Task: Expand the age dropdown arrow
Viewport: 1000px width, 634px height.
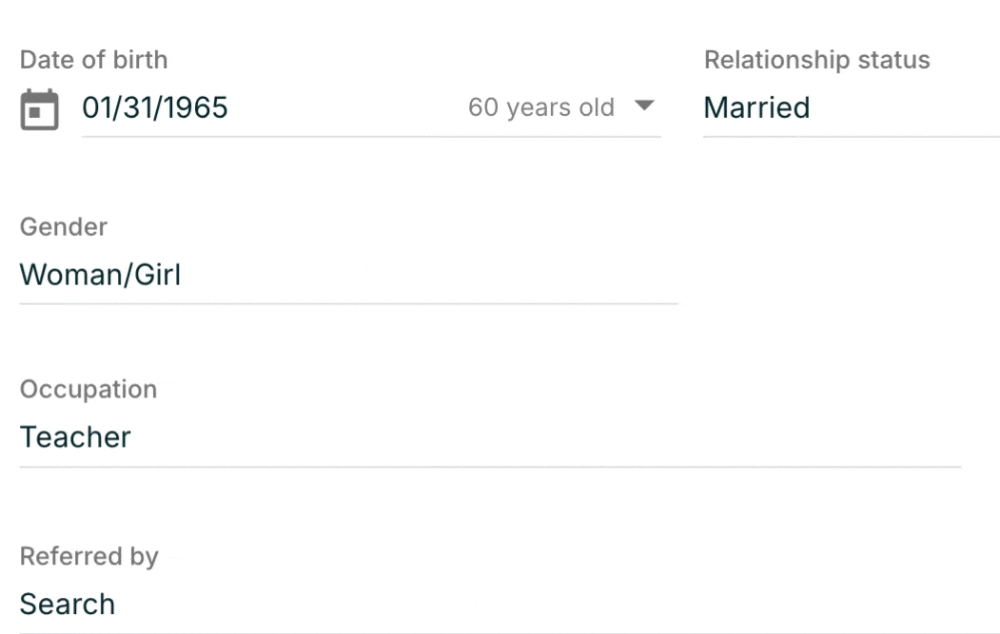Action: click(x=644, y=106)
